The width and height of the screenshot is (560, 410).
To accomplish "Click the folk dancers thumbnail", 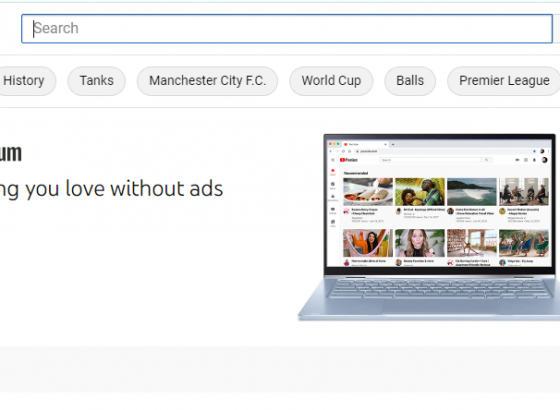I will [x=524, y=243].
